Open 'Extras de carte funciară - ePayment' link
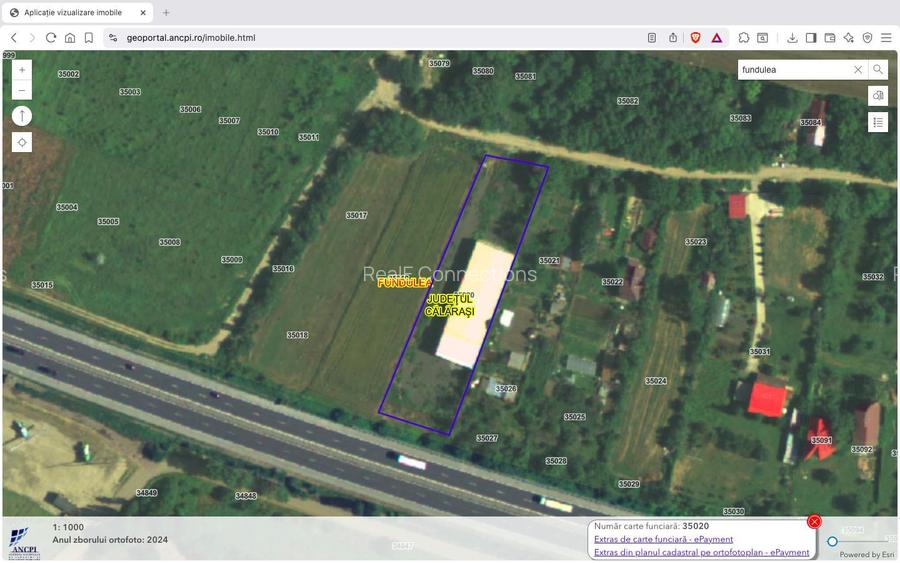The image size is (900, 563). pos(663,539)
